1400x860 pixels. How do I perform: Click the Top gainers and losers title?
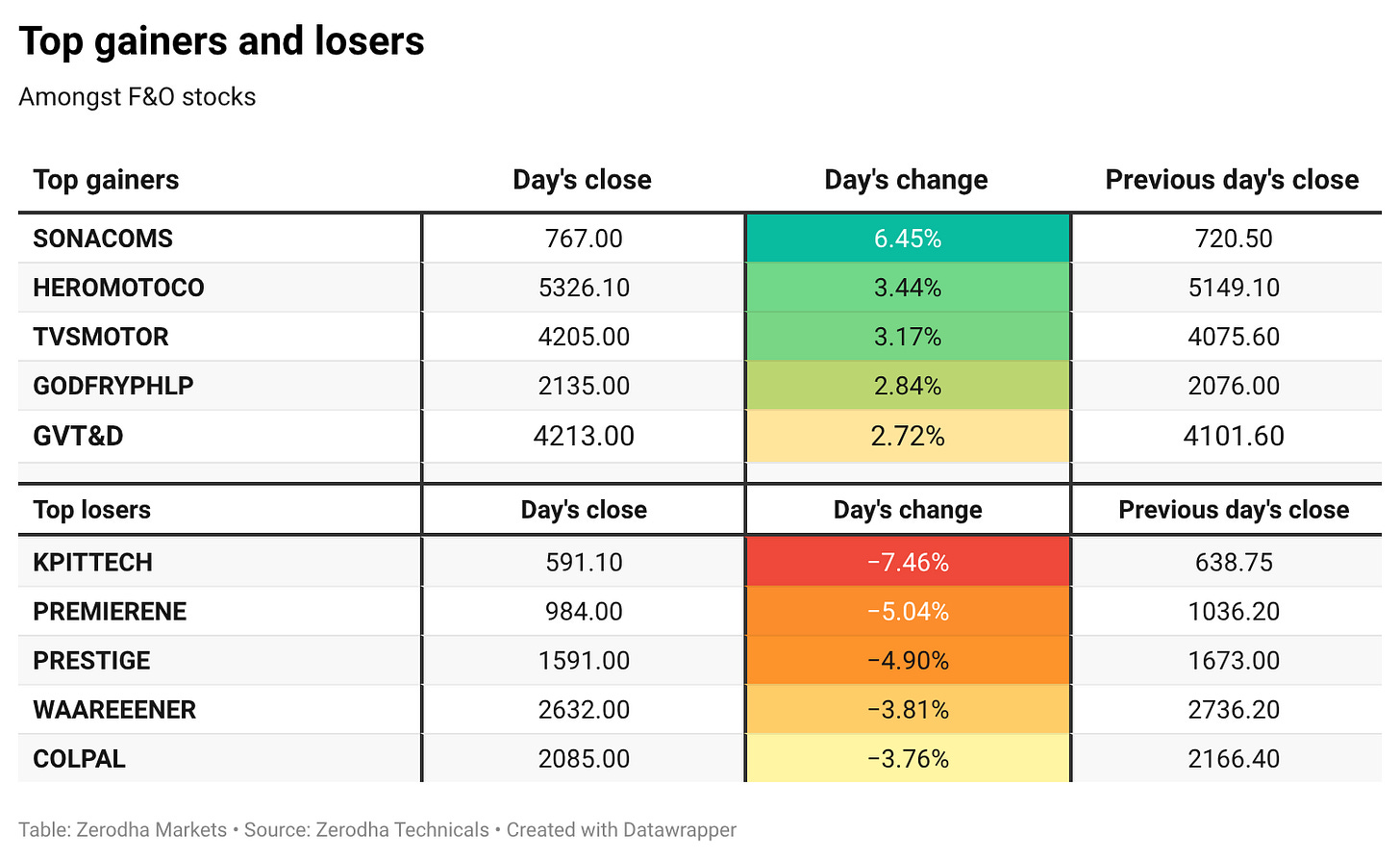pos(222,41)
